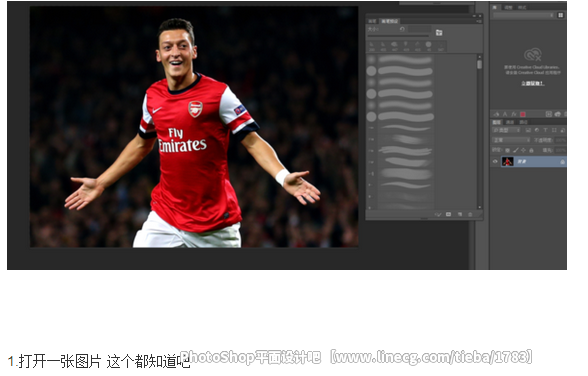The image size is (588, 376).
Task: Delete brush using the trash icon
Action: click(470, 214)
